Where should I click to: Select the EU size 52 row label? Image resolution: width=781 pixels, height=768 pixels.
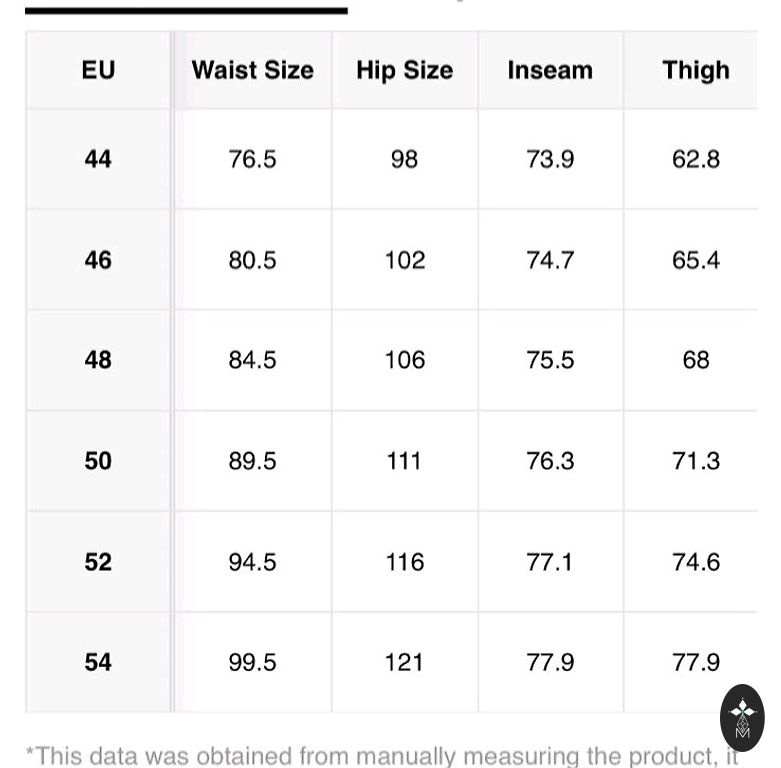point(98,562)
